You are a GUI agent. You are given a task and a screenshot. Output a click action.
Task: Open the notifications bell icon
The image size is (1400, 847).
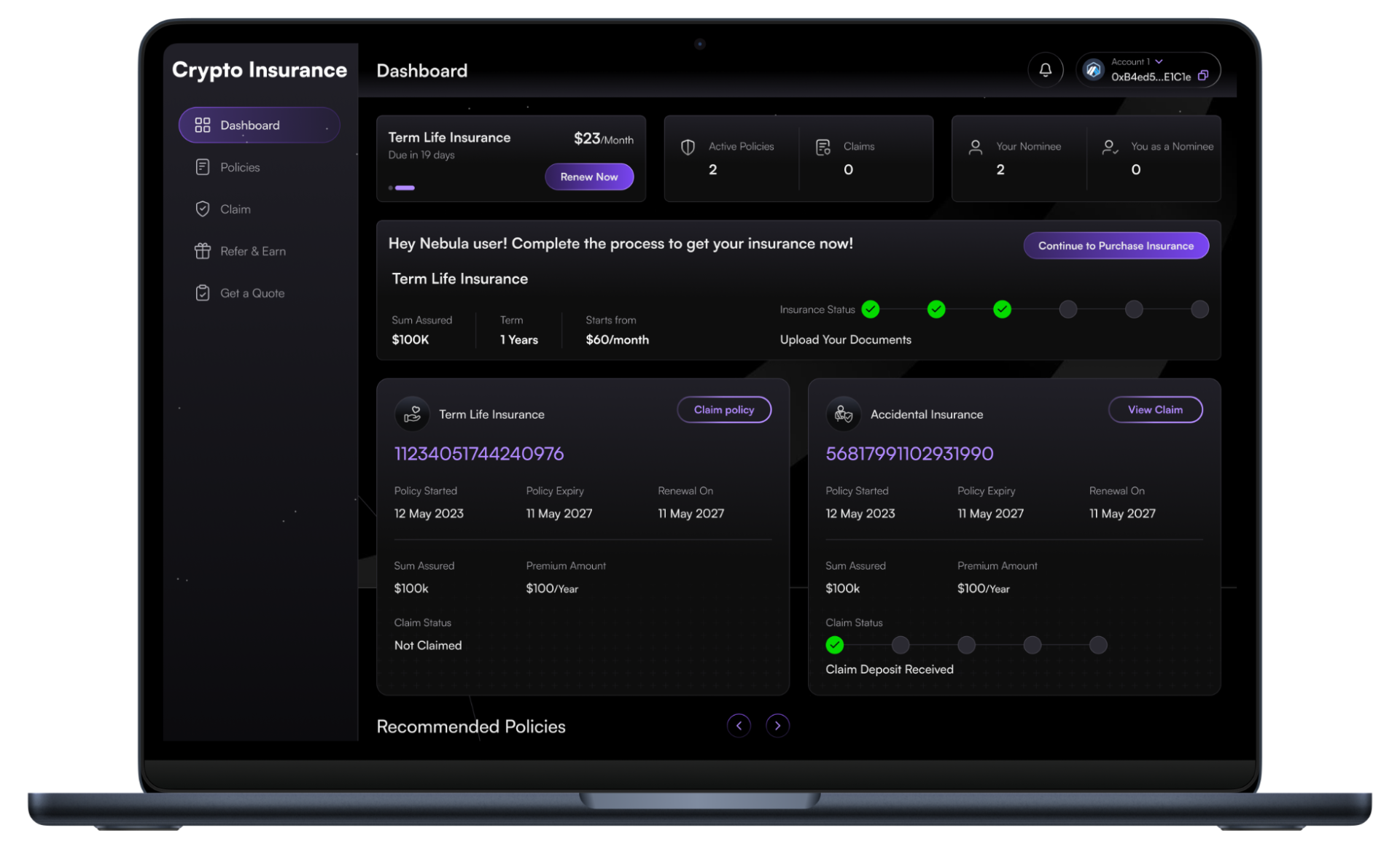pos(1045,70)
